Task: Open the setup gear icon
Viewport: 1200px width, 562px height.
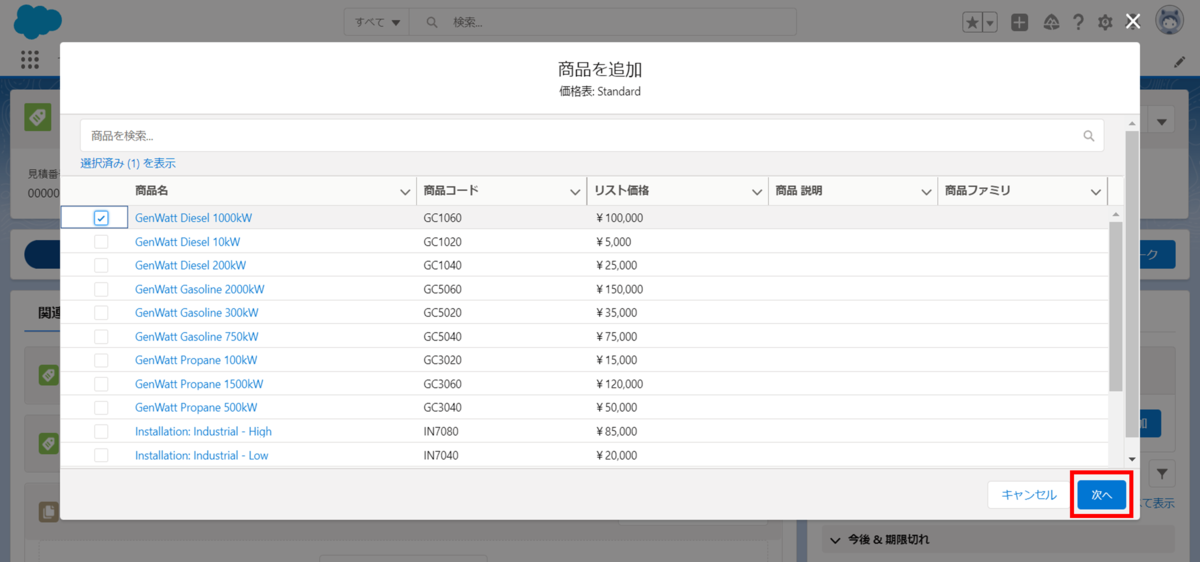Action: [1105, 22]
